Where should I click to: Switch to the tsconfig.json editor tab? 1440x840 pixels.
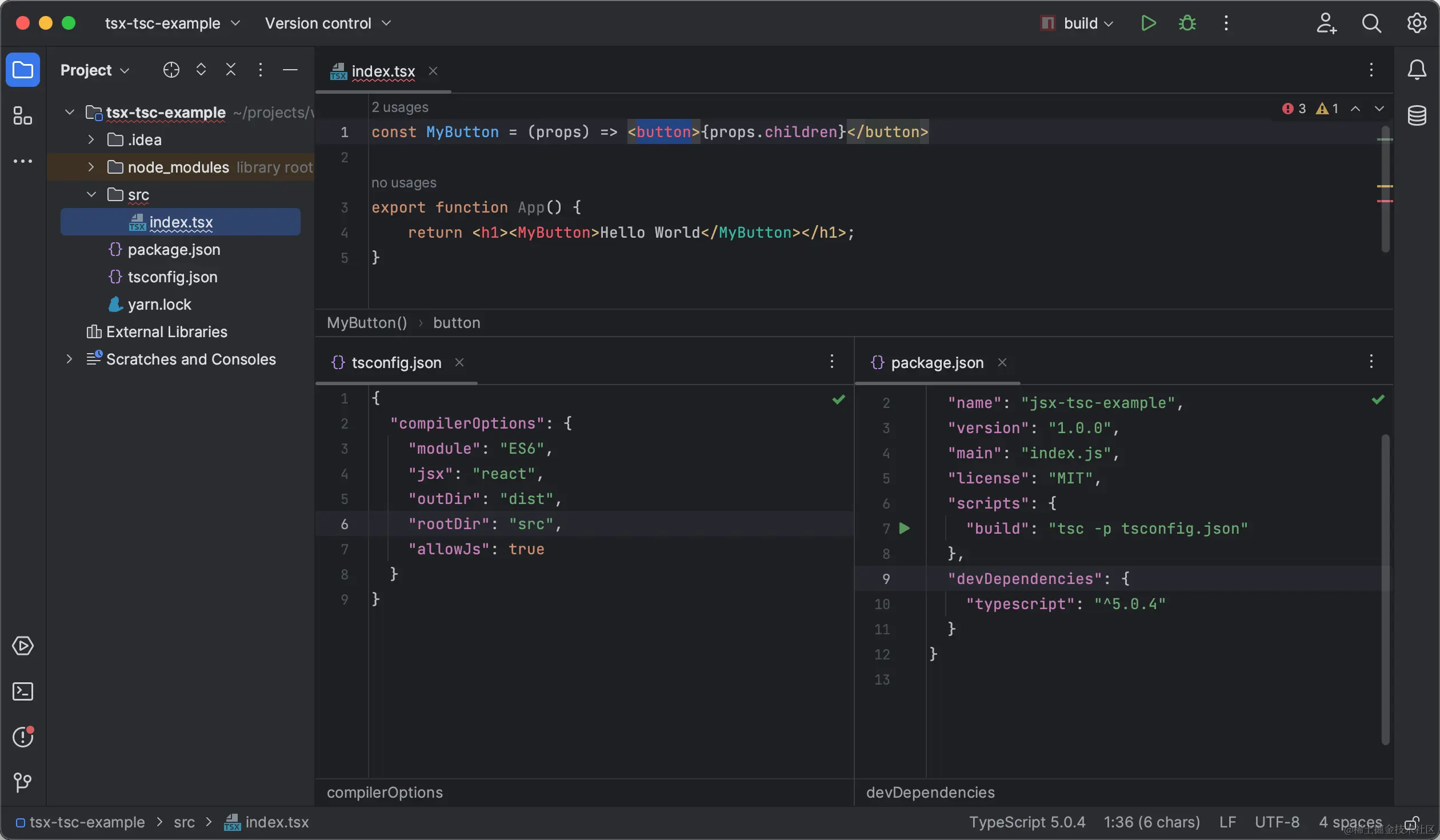point(396,363)
